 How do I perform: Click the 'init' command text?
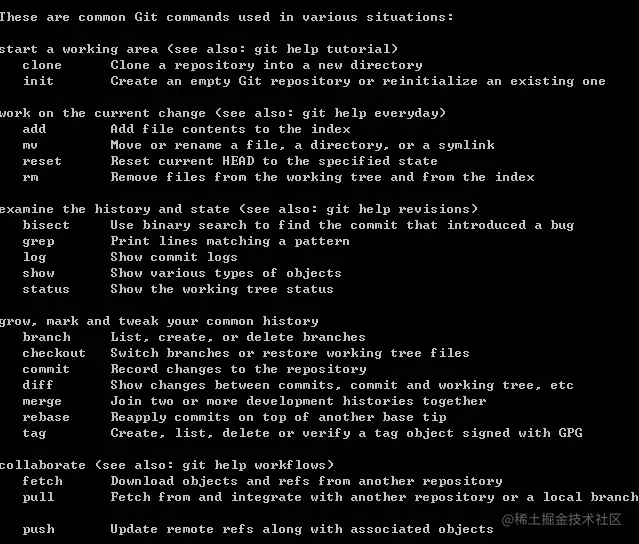(38, 81)
